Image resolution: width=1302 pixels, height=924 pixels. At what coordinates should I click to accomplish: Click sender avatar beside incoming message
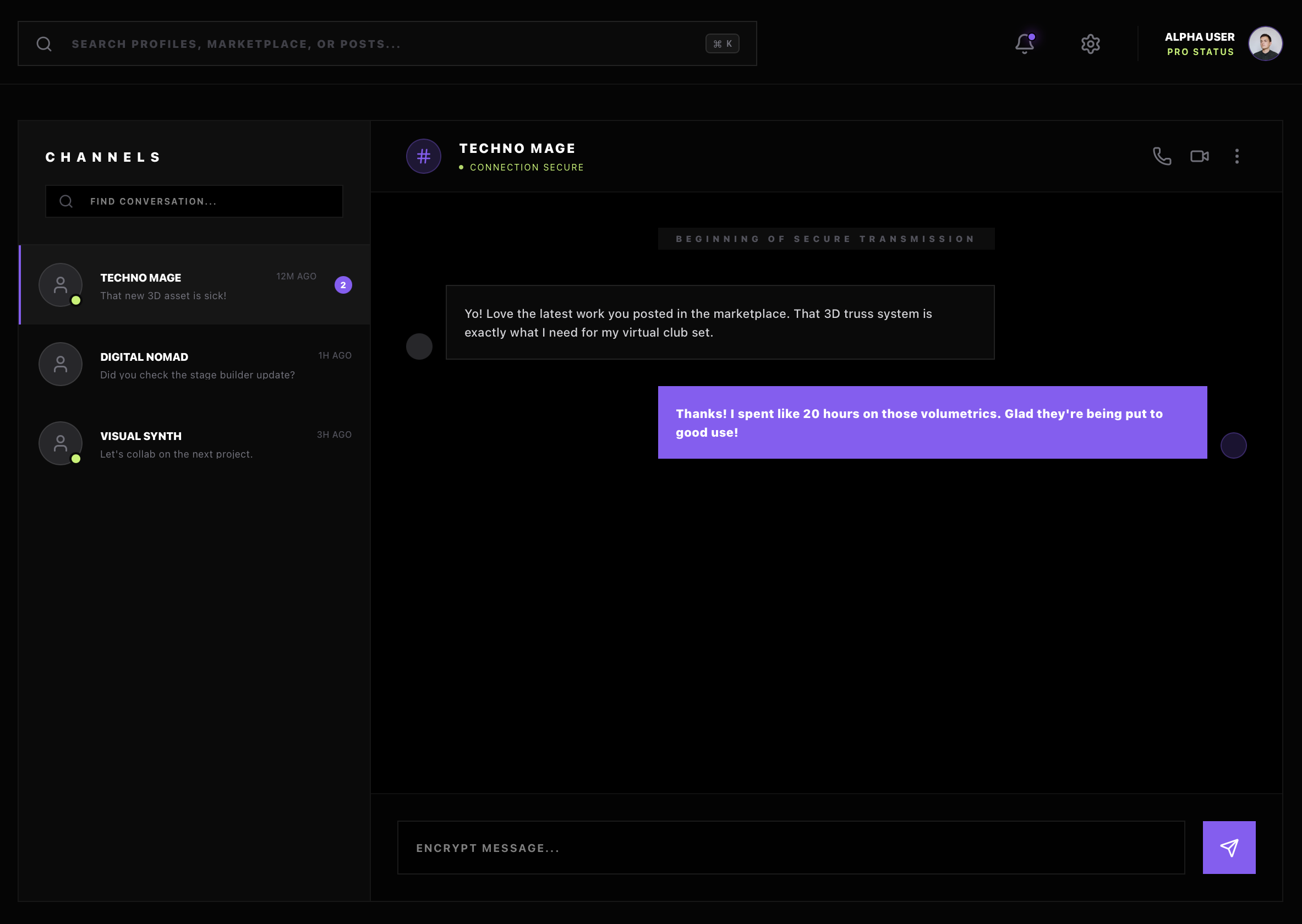tap(419, 346)
